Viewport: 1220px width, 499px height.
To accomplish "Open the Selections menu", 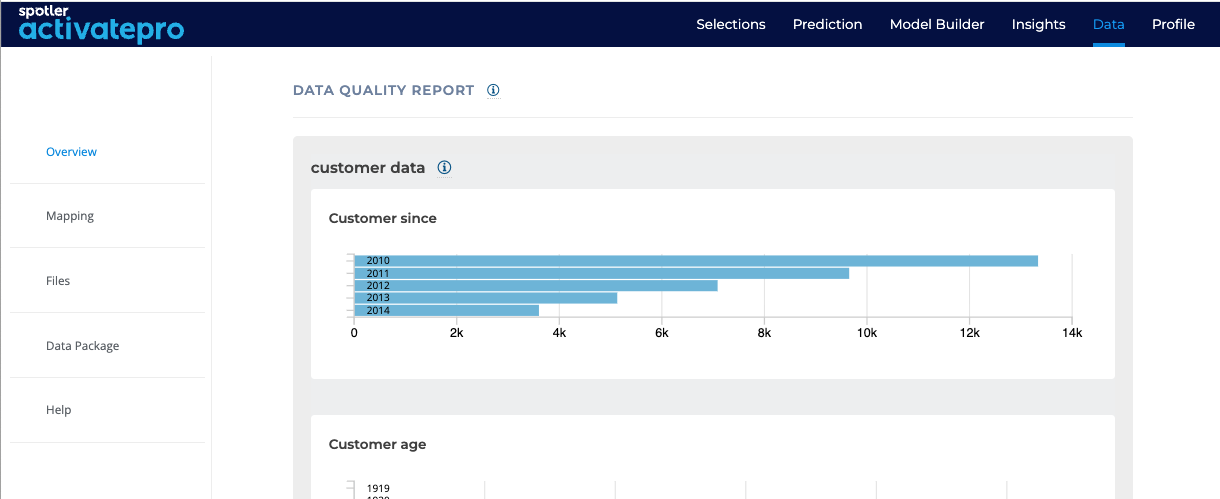I will (731, 24).
